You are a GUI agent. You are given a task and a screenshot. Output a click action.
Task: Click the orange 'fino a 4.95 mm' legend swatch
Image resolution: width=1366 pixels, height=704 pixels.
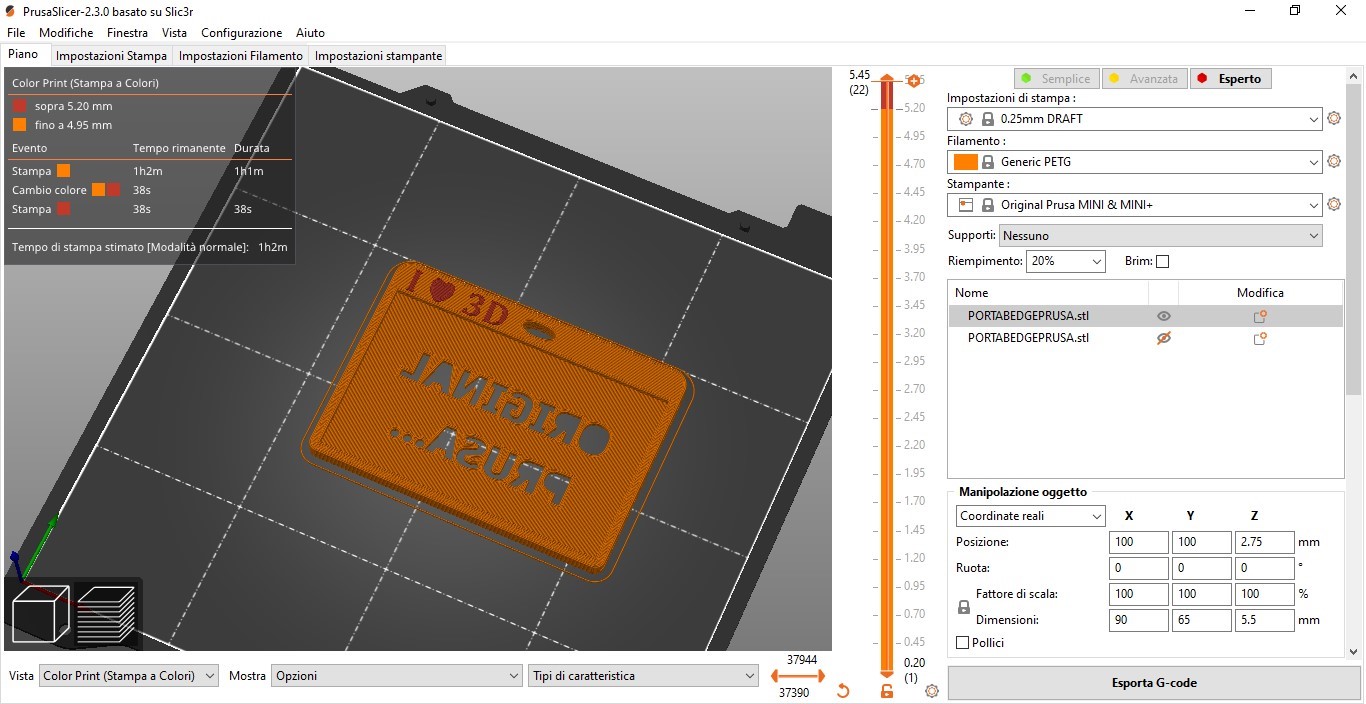point(20,125)
